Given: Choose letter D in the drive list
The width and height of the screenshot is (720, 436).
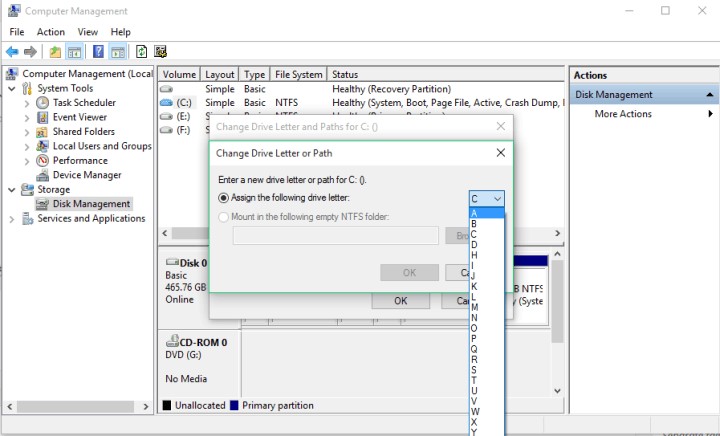Looking at the screenshot, I should pyautogui.click(x=474, y=245).
